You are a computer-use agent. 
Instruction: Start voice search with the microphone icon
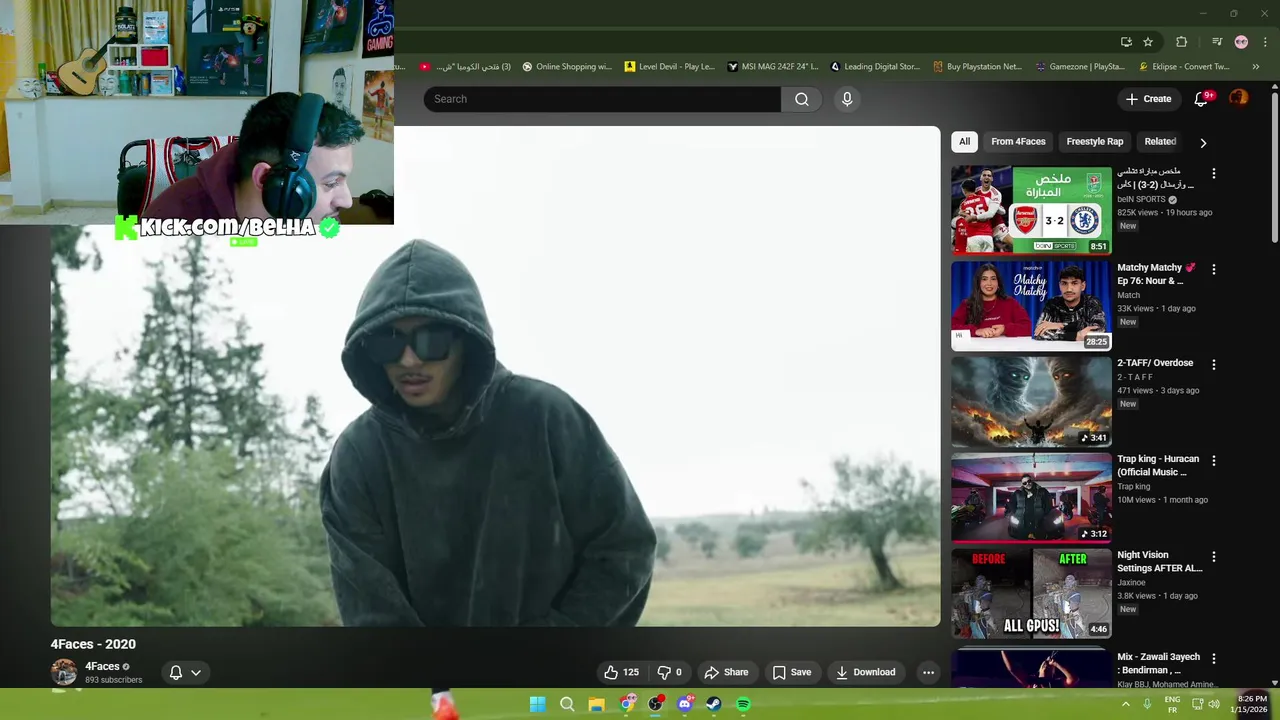tap(847, 99)
